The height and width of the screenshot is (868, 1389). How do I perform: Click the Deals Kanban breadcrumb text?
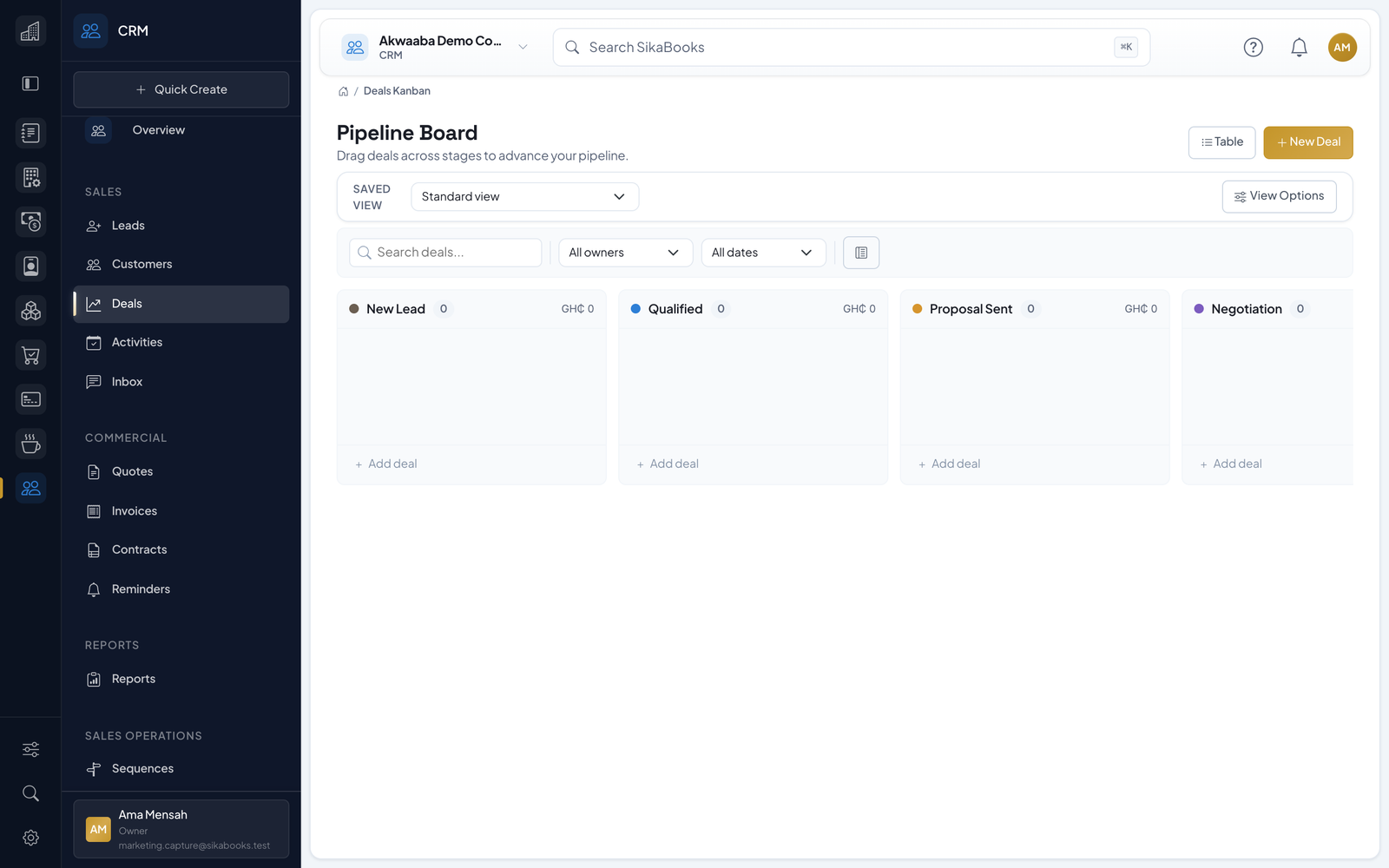tap(397, 91)
